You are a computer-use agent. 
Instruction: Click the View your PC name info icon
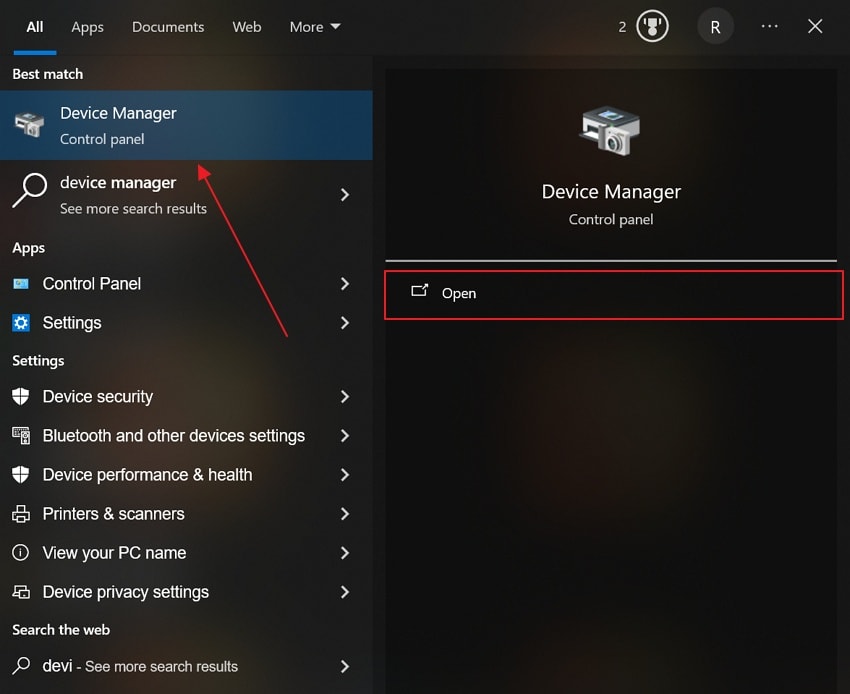[21, 552]
